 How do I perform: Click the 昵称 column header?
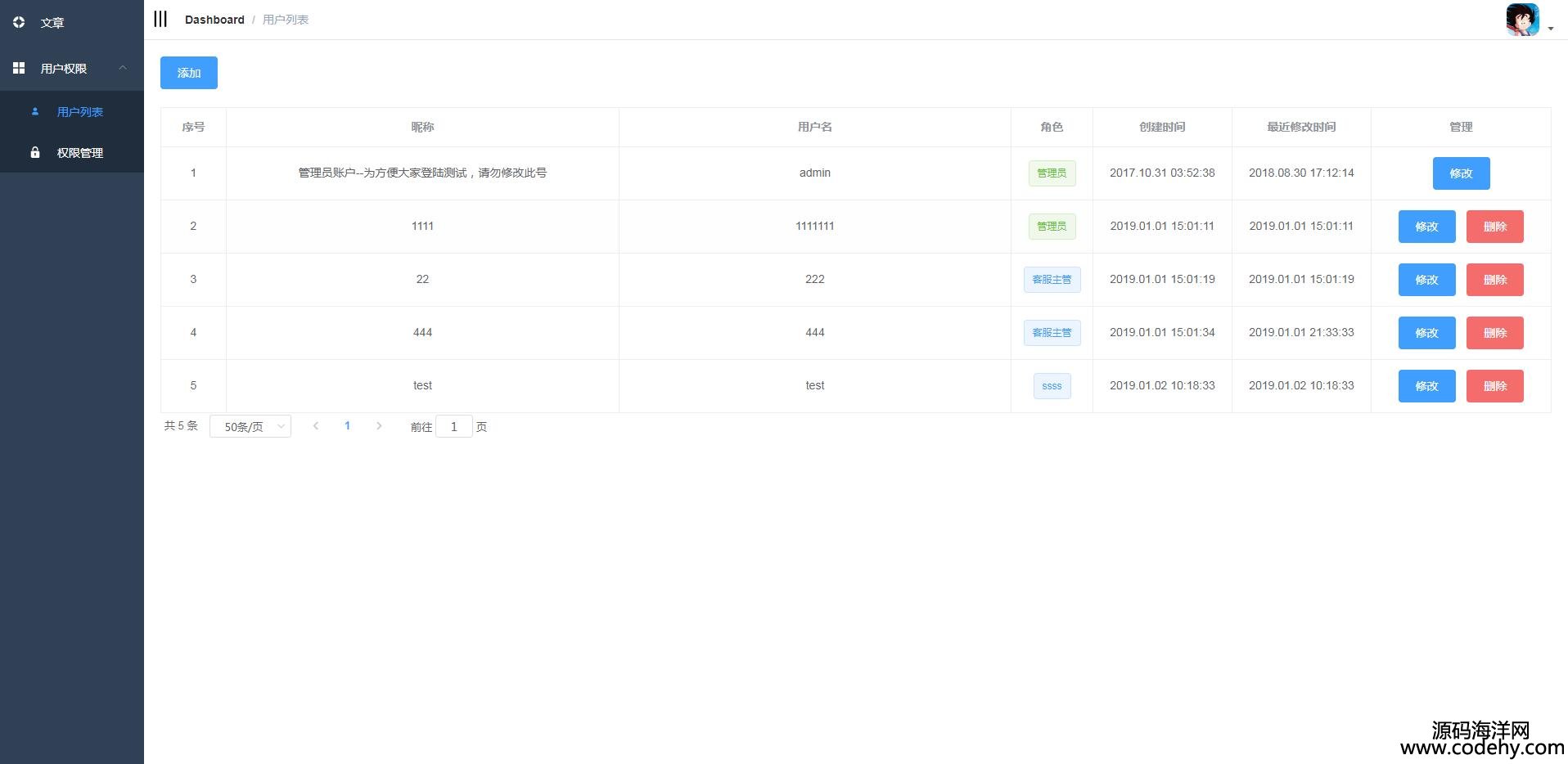click(422, 127)
